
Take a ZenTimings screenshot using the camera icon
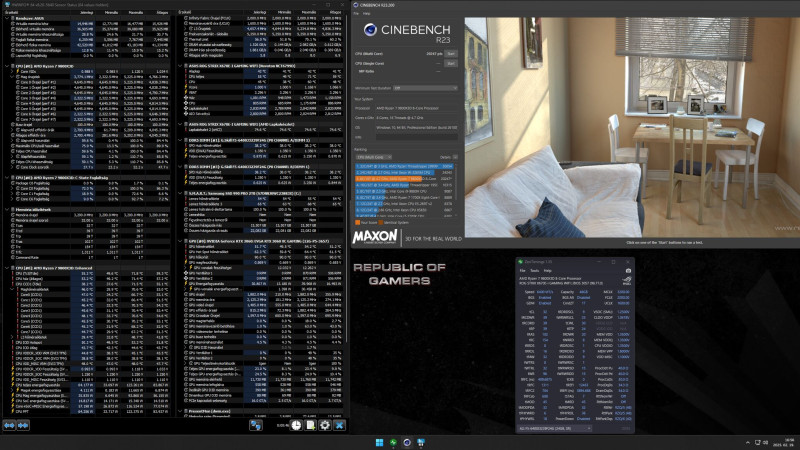tap(628, 270)
